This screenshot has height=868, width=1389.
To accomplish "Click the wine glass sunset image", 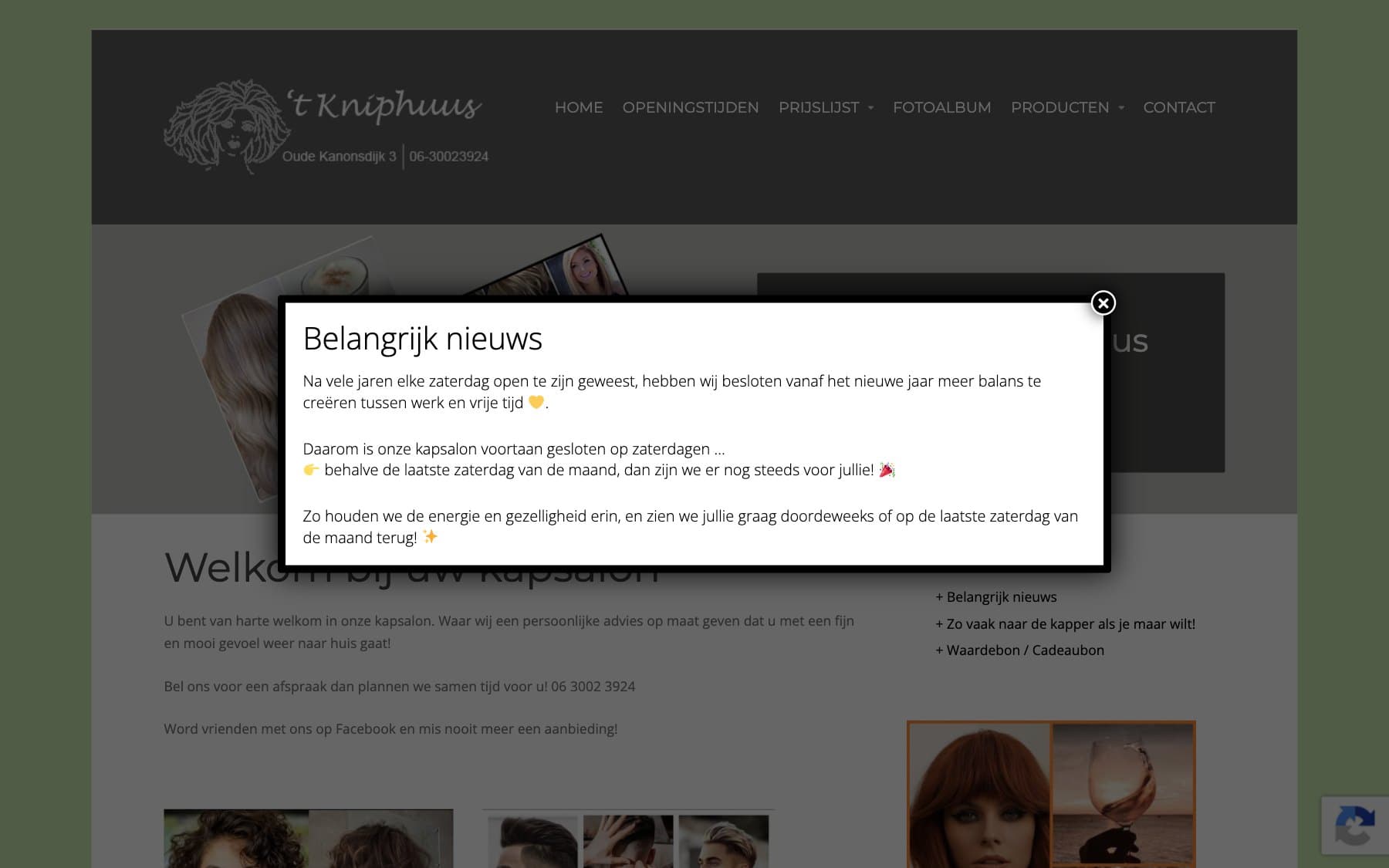I will click(1123, 795).
